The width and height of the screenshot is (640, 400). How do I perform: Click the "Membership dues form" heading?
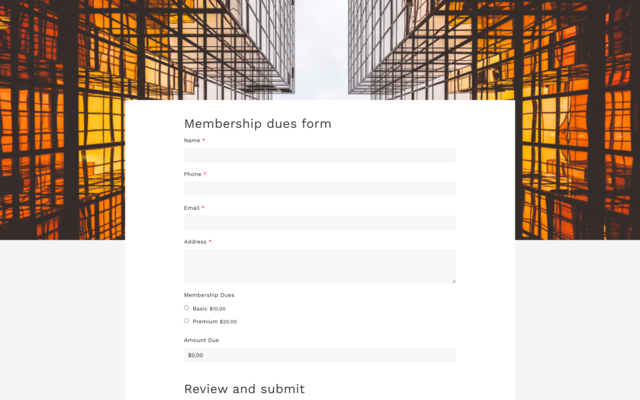pos(257,124)
